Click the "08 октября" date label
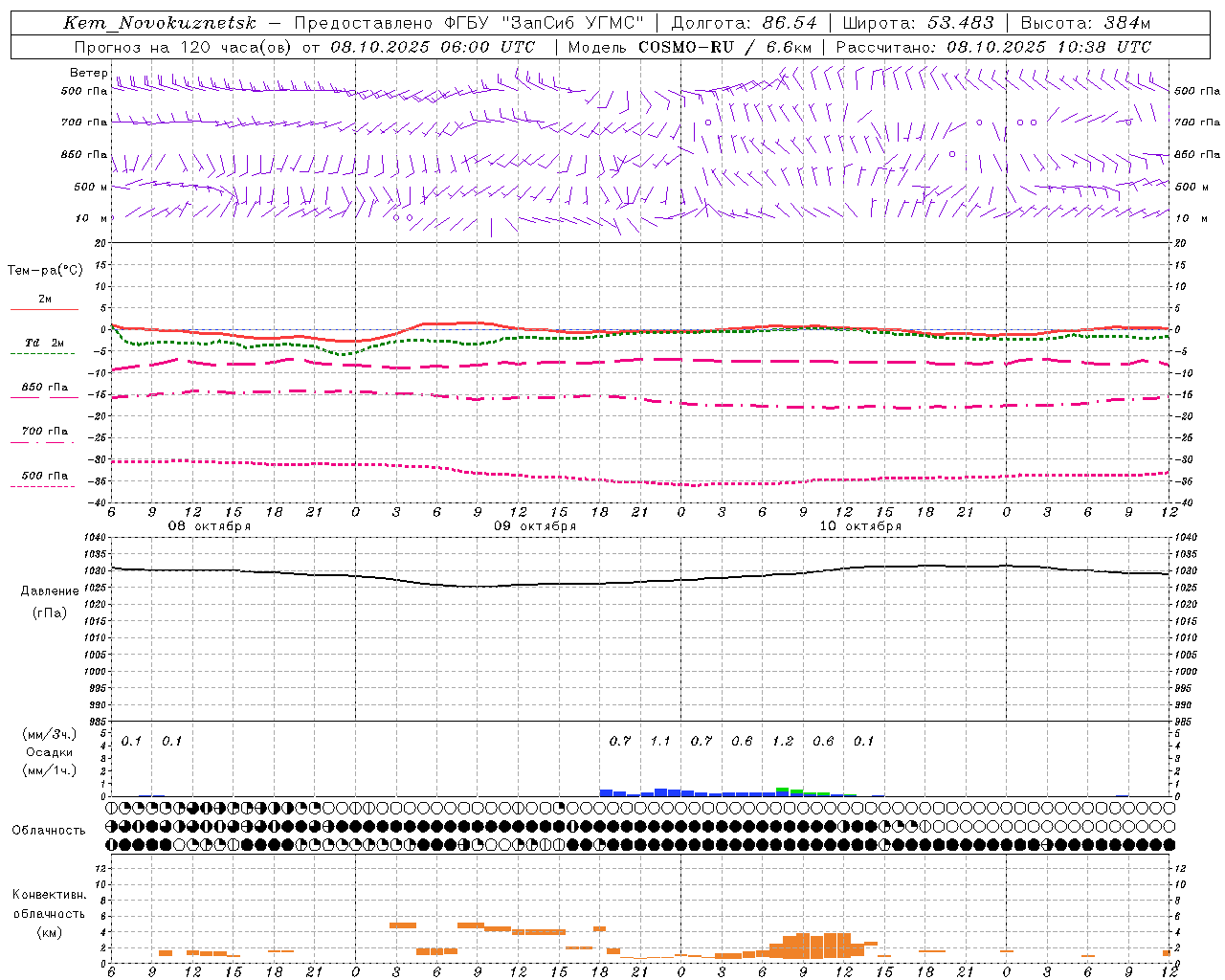This screenshot has height=980, width=1225. coord(210,526)
